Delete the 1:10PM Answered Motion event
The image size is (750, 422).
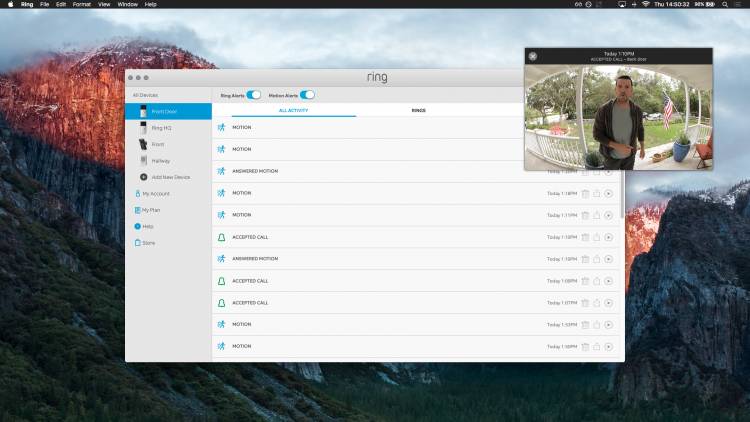pyautogui.click(x=585, y=259)
